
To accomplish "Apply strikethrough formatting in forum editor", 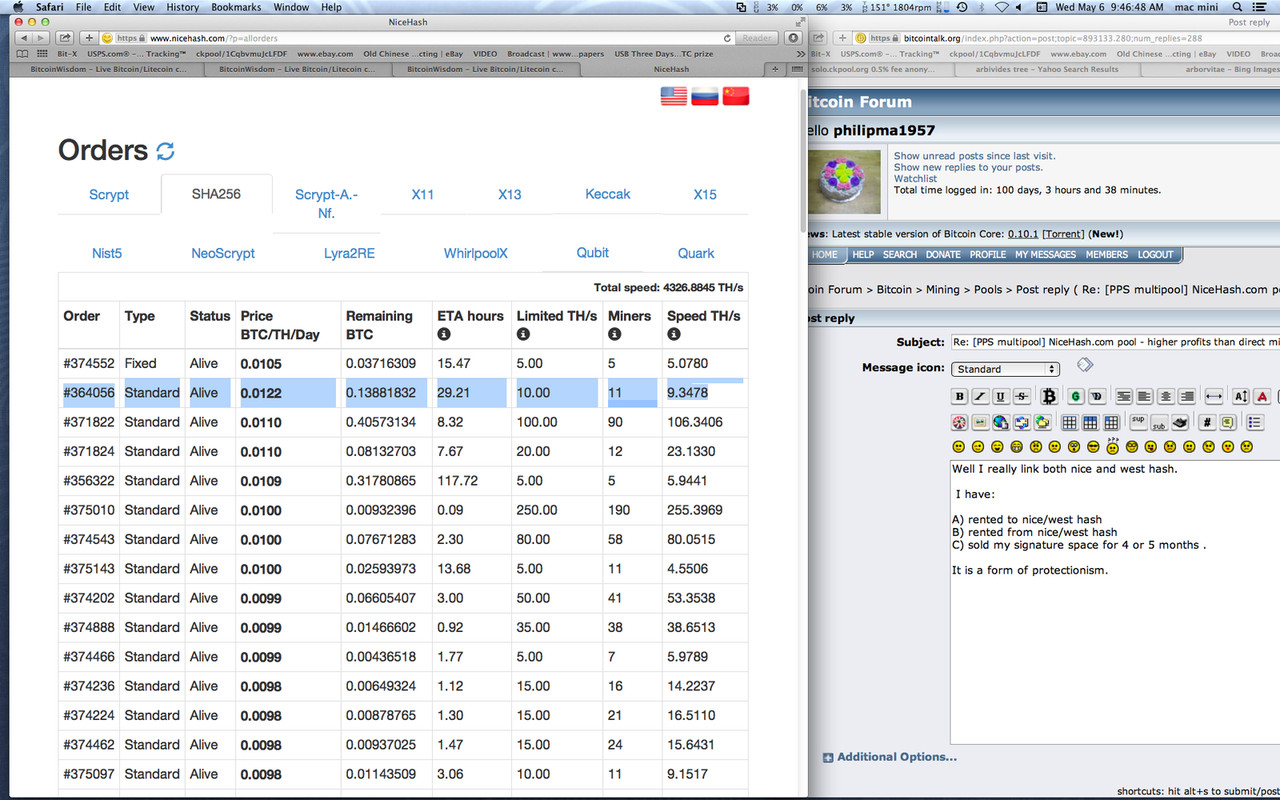I will click(x=1021, y=397).
